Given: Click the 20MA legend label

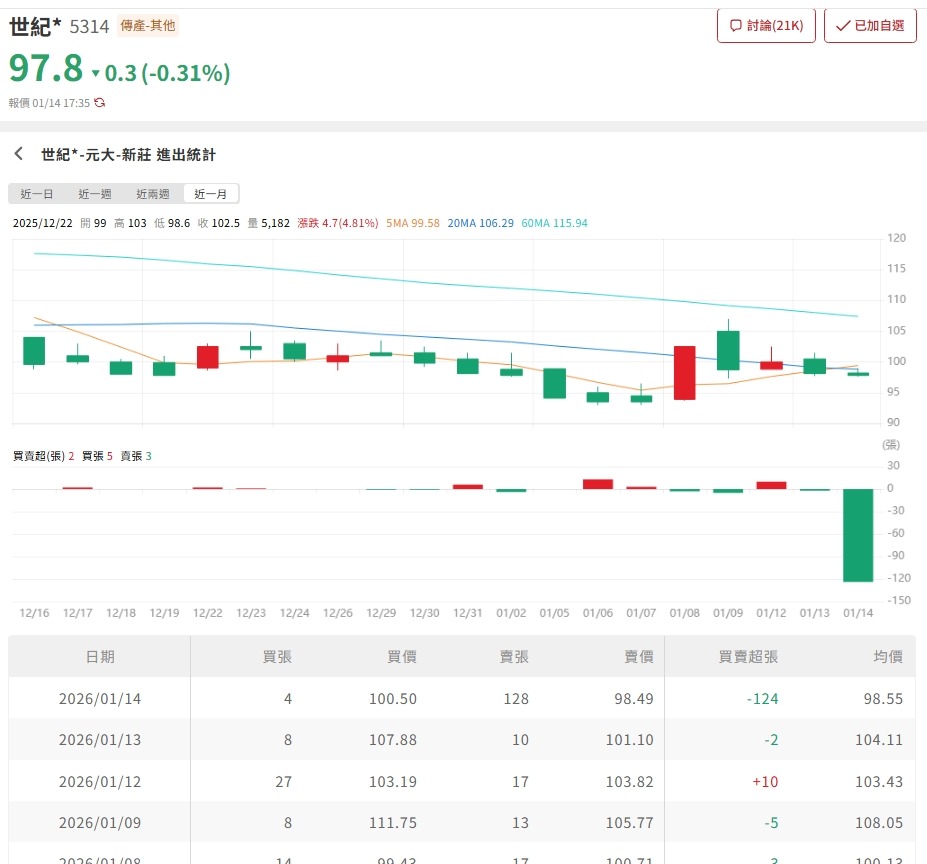Looking at the screenshot, I should (x=481, y=223).
